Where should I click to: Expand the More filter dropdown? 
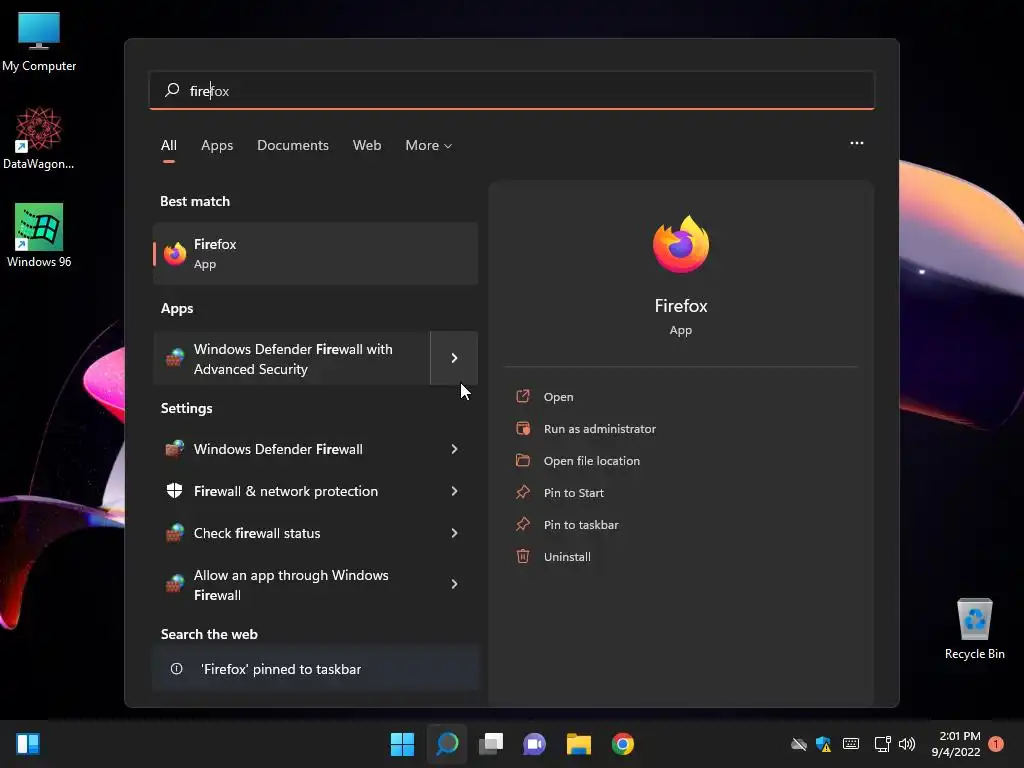tap(428, 146)
